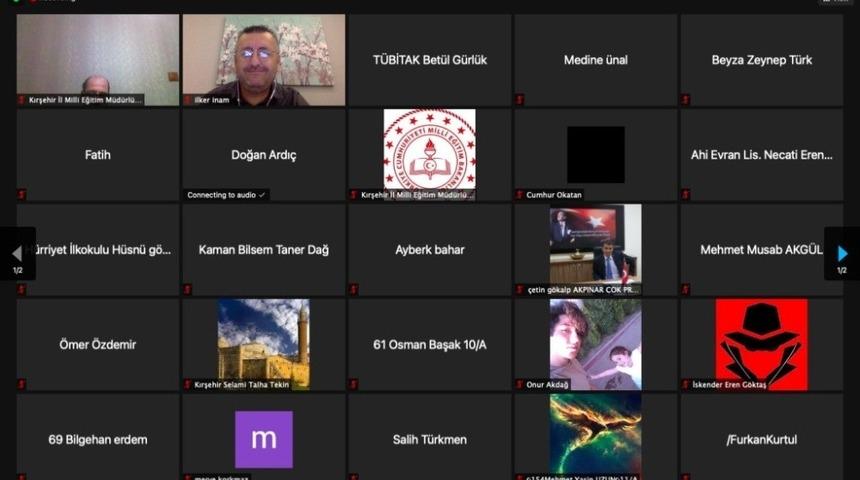Viewport: 860px width, 480px height.
Task: Select ilker inam's video tile
Action: pos(264,58)
